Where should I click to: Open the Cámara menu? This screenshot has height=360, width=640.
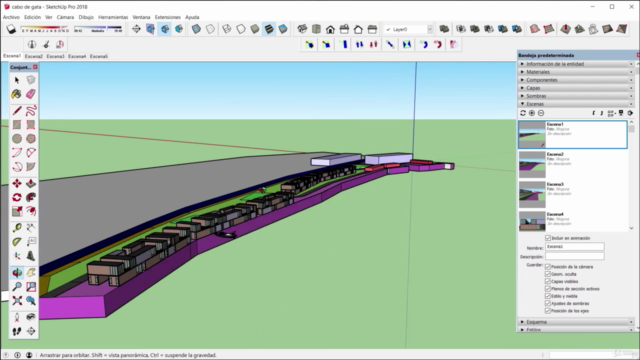[x=65, y=17]
